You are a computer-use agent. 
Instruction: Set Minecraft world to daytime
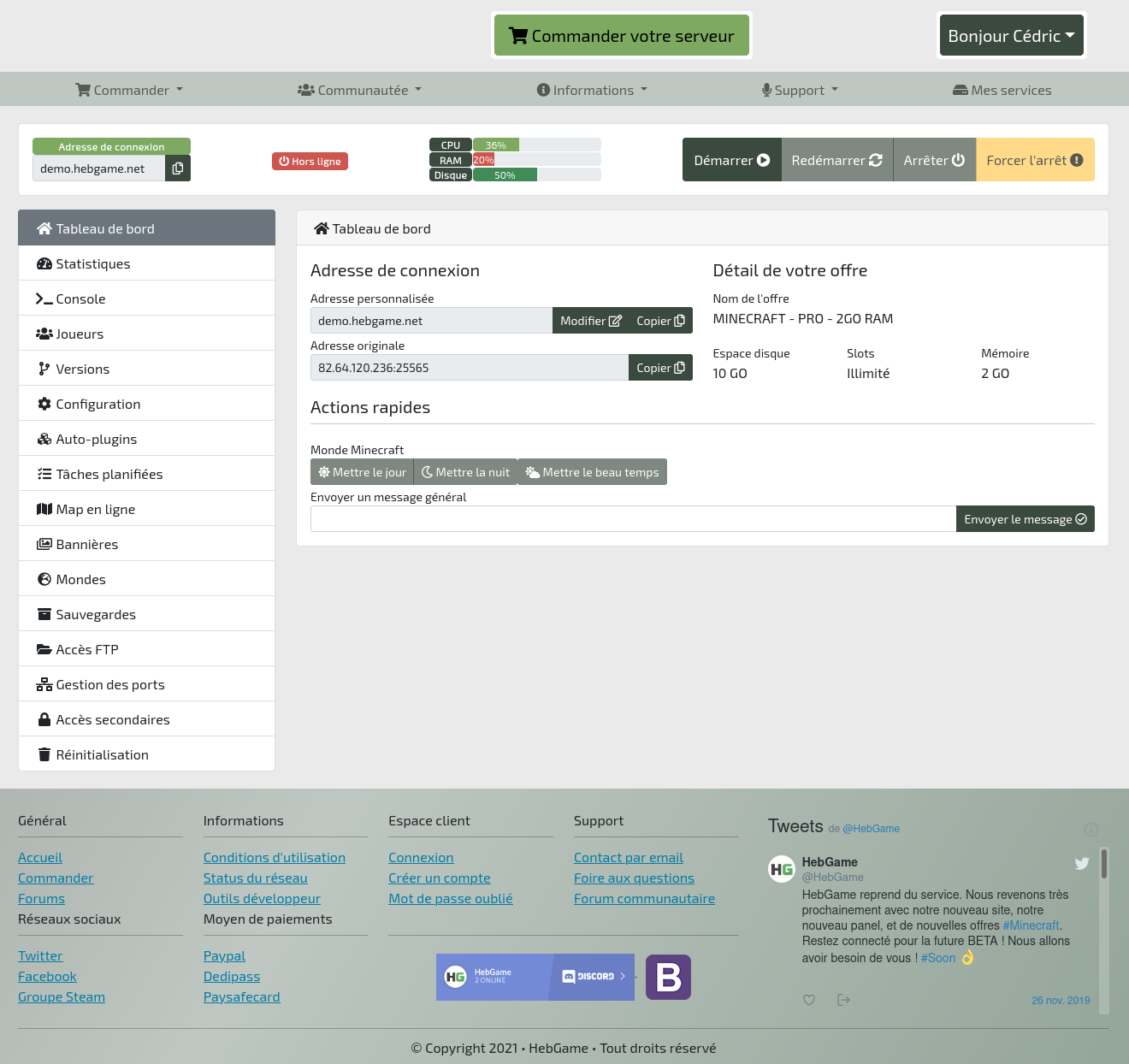click(362, 472)
